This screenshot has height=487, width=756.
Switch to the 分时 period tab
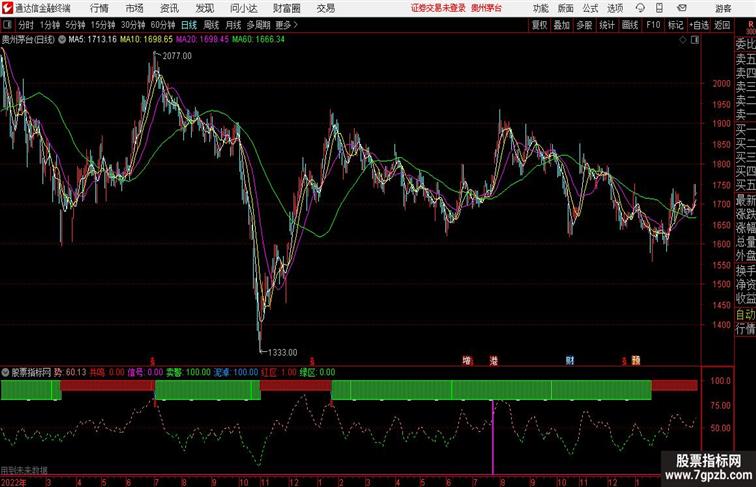(x=26, y=25)
